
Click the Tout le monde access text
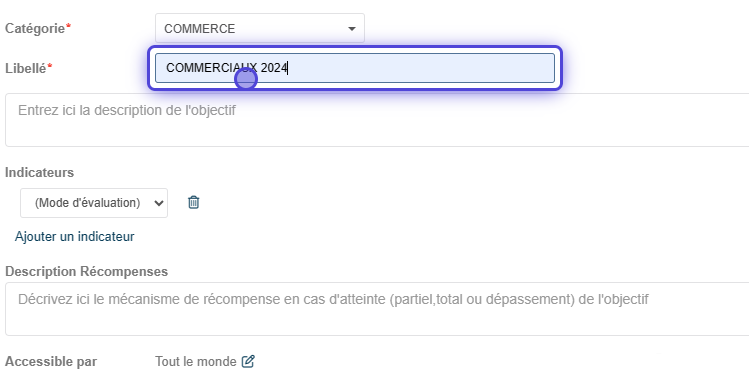tap(195, 362)
